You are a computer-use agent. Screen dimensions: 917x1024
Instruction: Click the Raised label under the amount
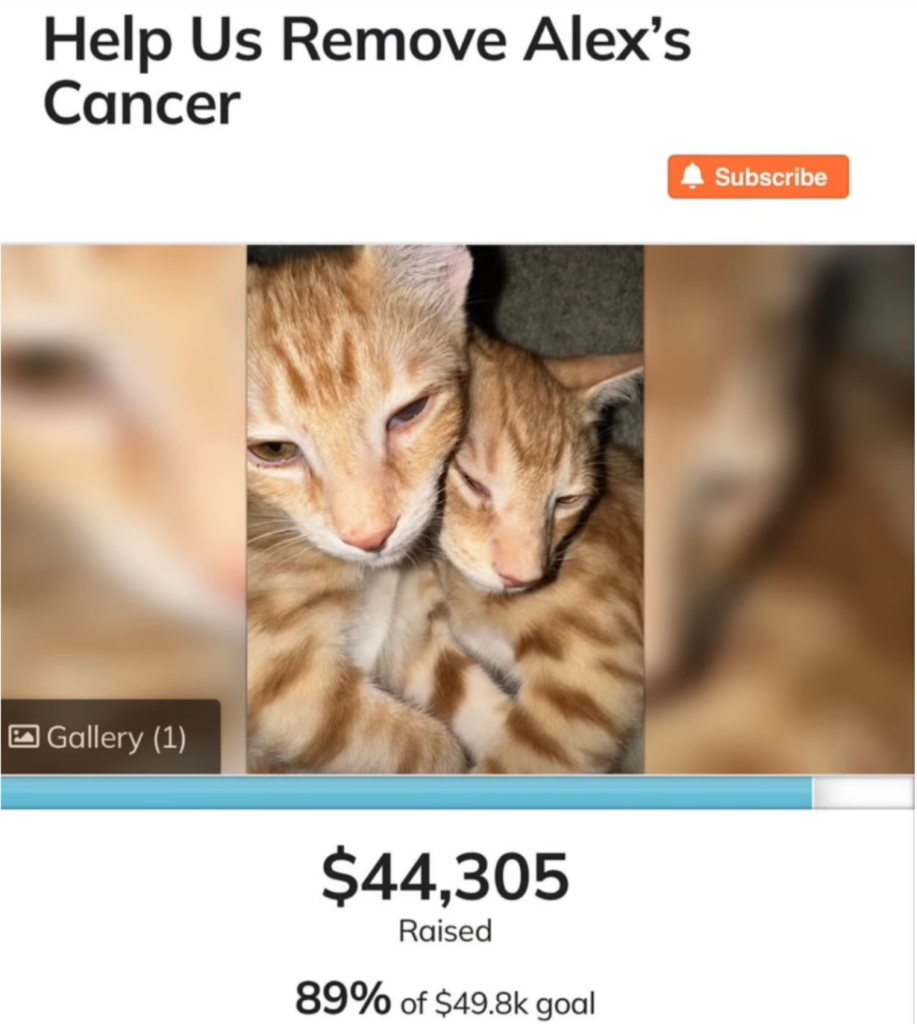tap(445, 931)
